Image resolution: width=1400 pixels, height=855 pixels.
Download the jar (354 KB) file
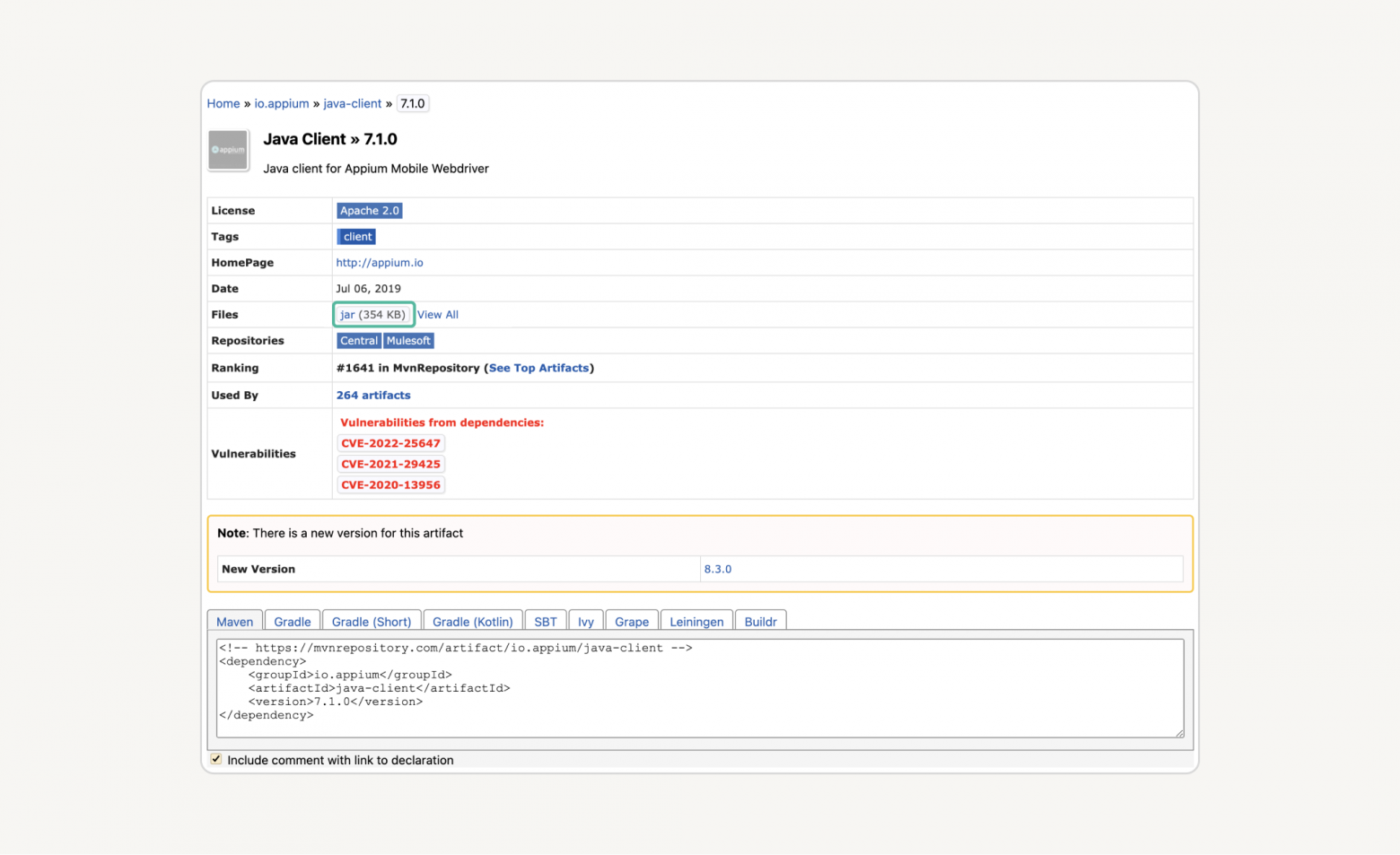(373, 315)
